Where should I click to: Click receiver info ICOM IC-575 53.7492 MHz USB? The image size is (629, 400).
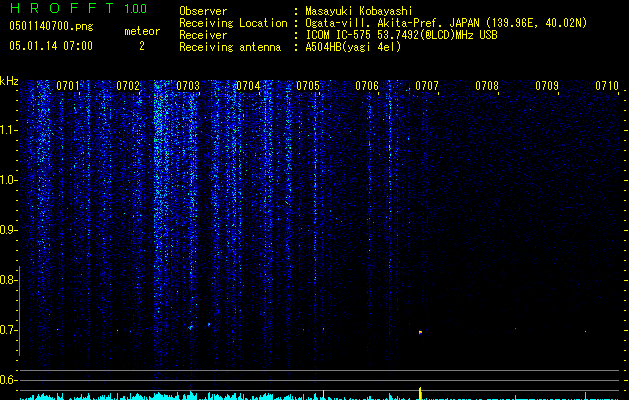401,35
